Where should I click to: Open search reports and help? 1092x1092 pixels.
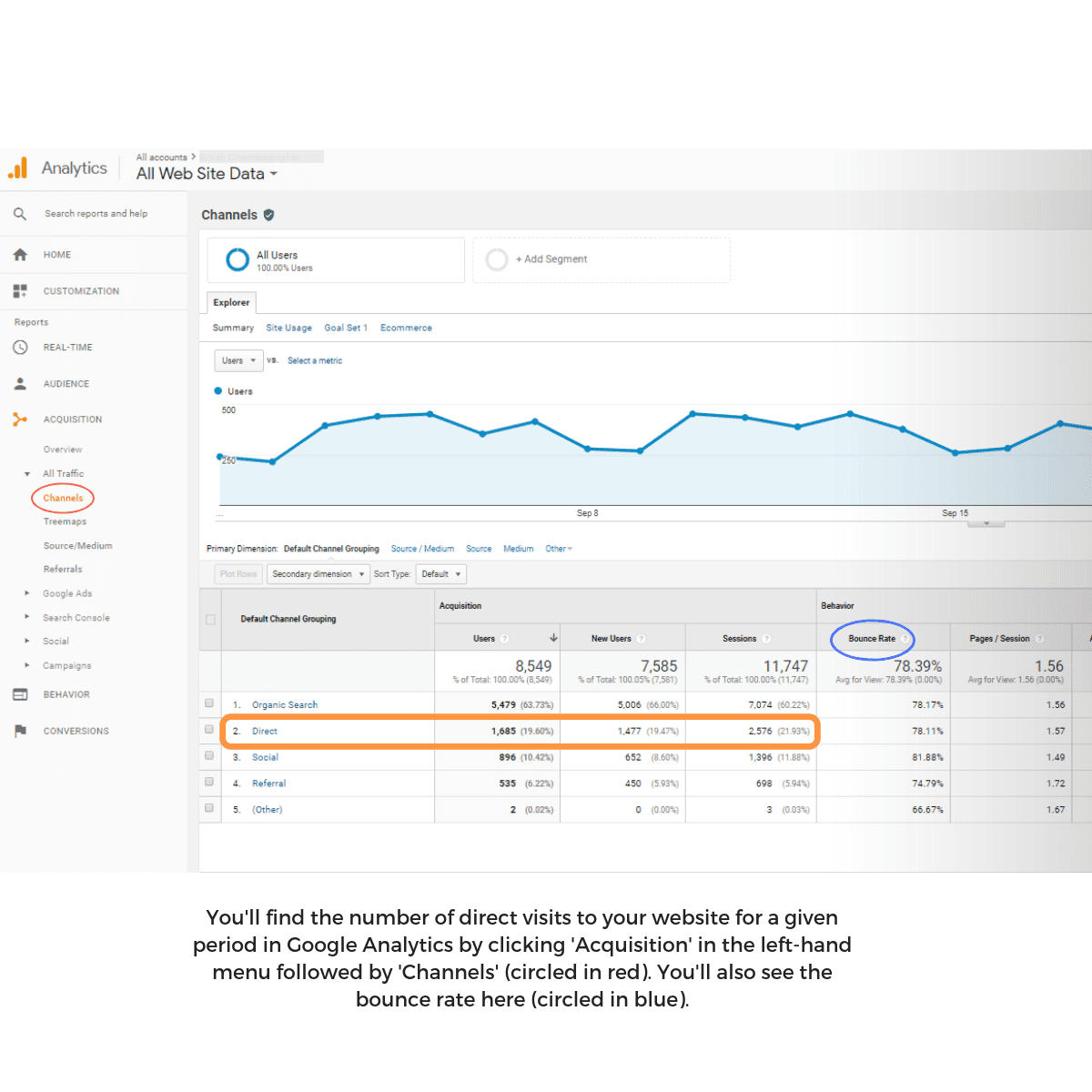click(x=20, y=213)
